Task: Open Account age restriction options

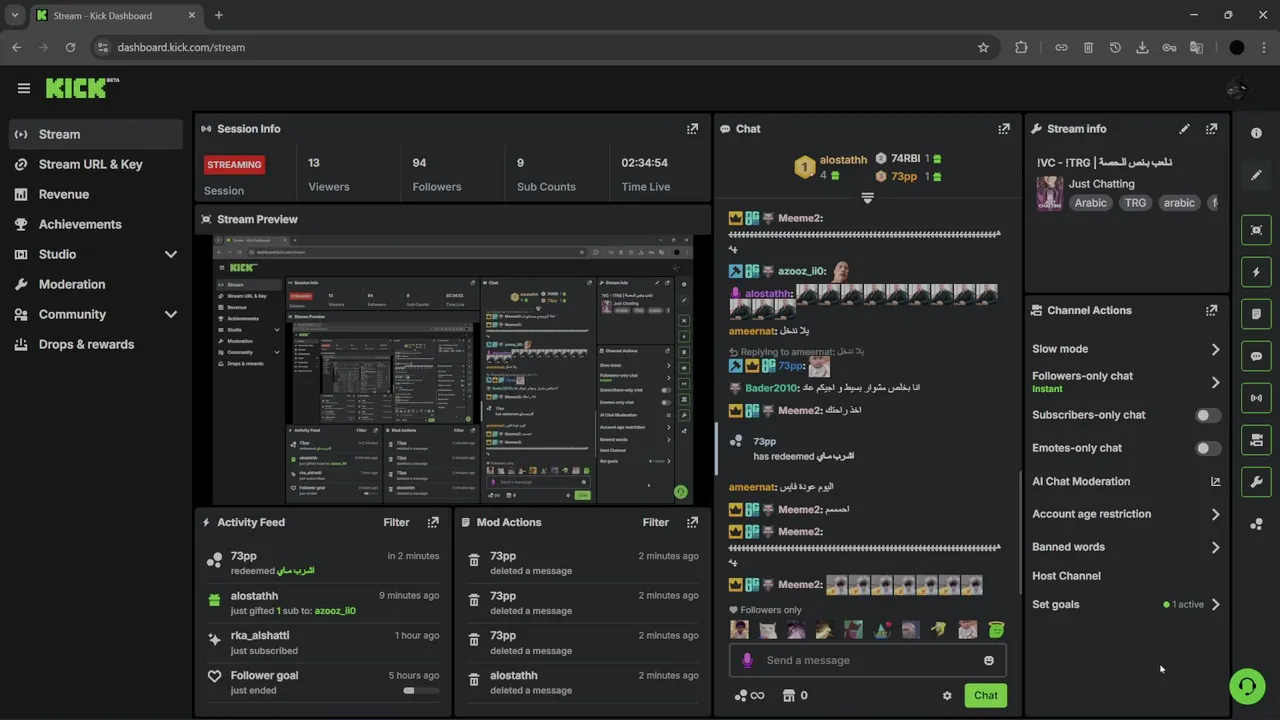Action: [x=1126, y=514]
